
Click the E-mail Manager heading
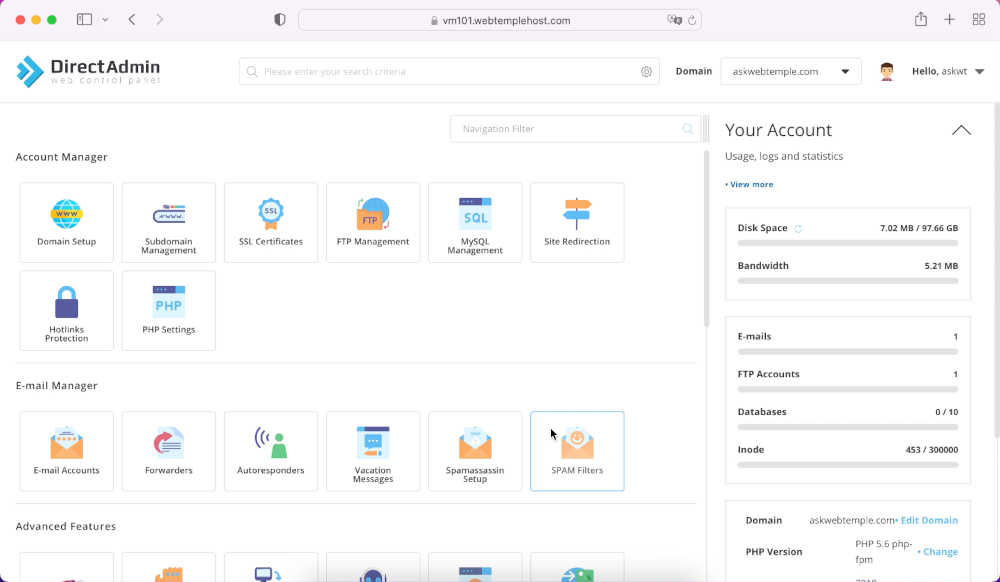pos(56,386)
